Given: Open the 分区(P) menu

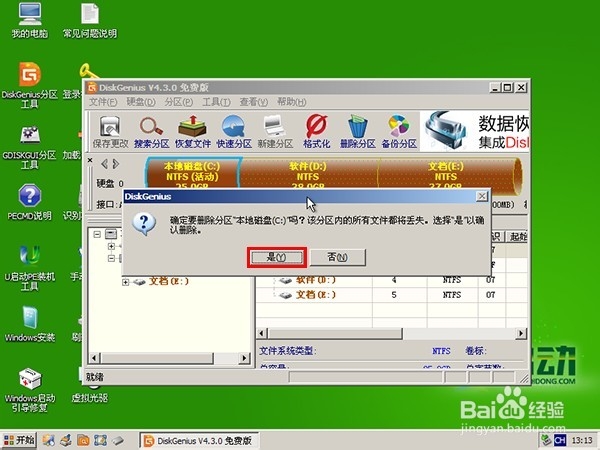Looking at the screenshot, I should (x=179, y=102).
